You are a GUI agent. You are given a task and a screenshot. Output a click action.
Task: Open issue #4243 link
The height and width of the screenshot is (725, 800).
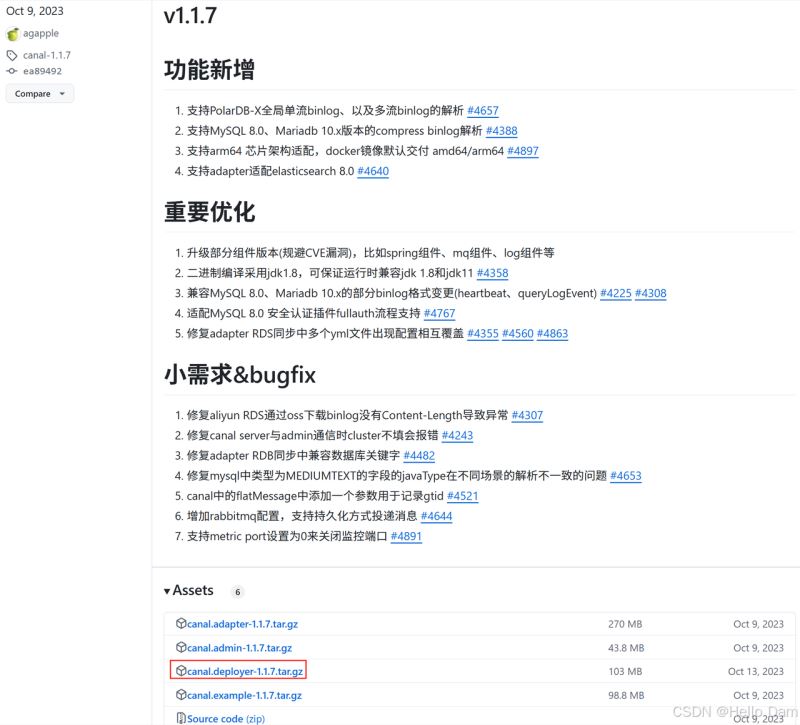457,436
